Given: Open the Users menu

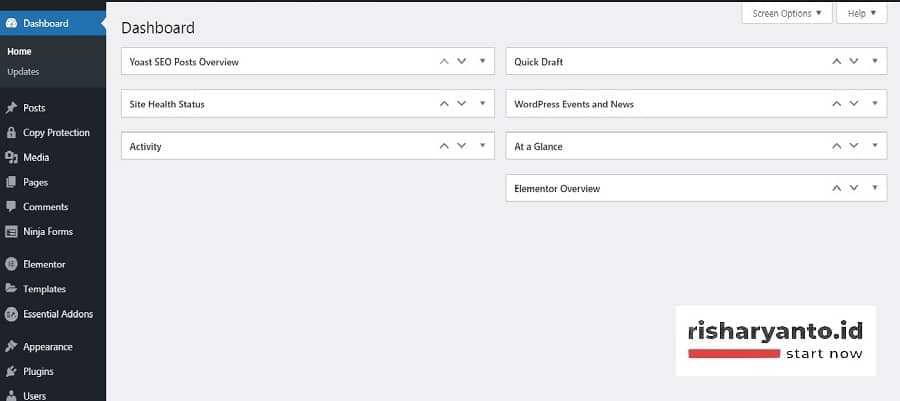Looking at the screenshot, I should 53,395.
